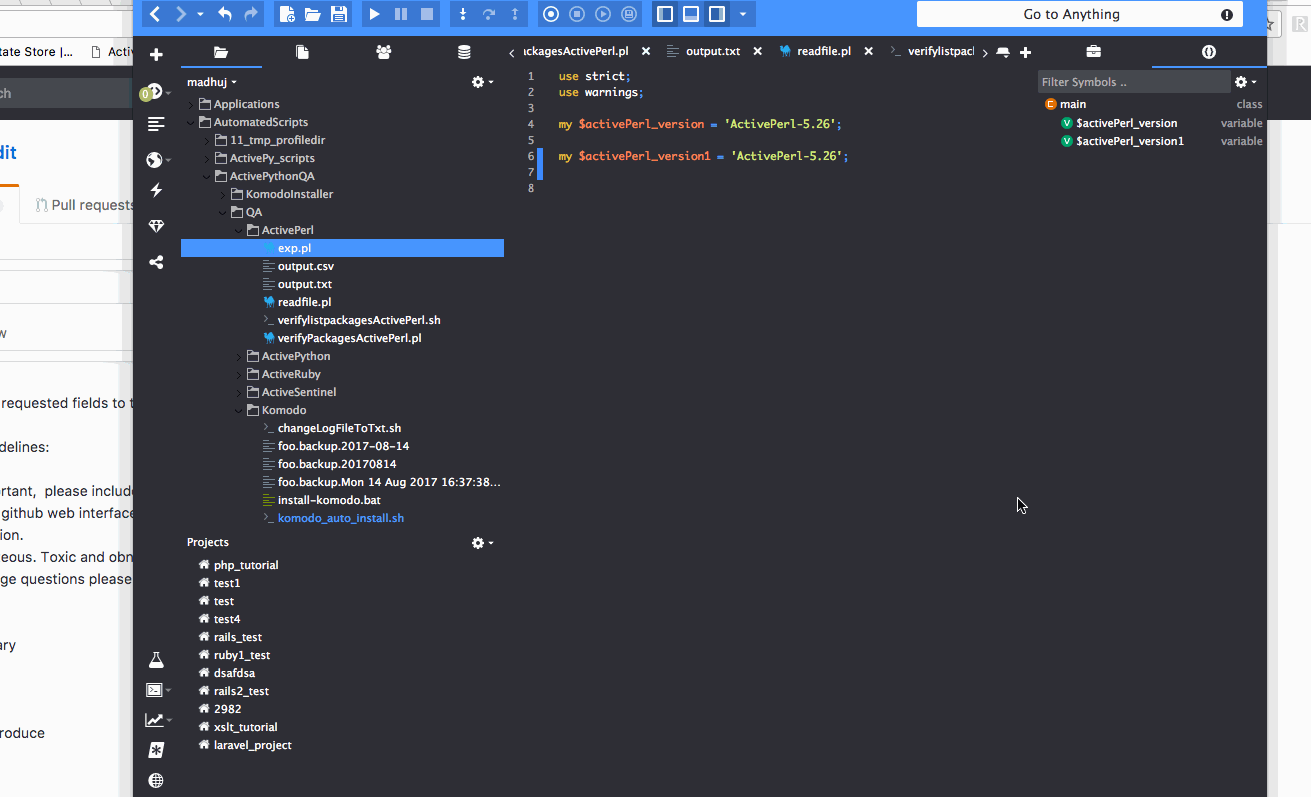Close the readfile.pl editor tab
This screenshot has width=1311, height=797.
pyautogui.click(x=868, y=51)
